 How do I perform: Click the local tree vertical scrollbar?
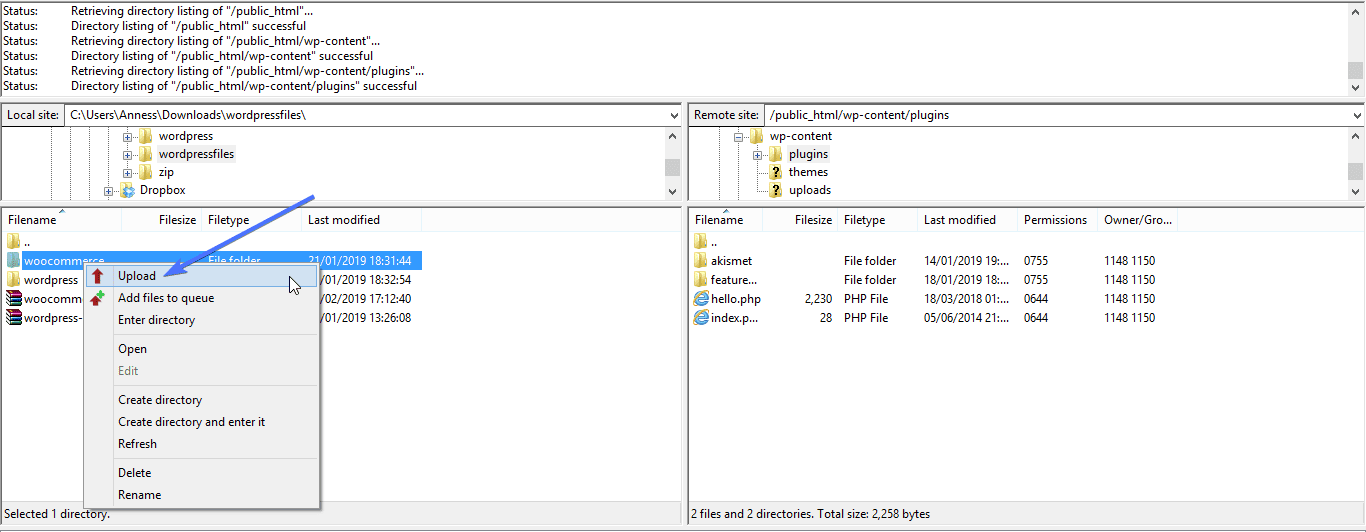pos(673,163)
